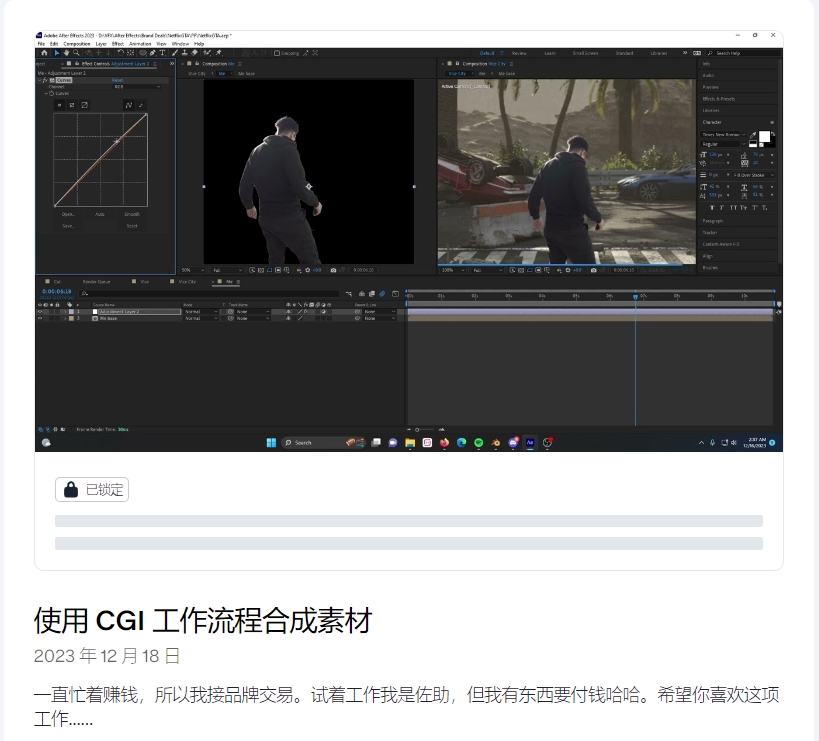Viewport: 819px width, 741px height.
Task: Click the snapshot camera icon in Vice City viewer
Action: tap(593, 270)
